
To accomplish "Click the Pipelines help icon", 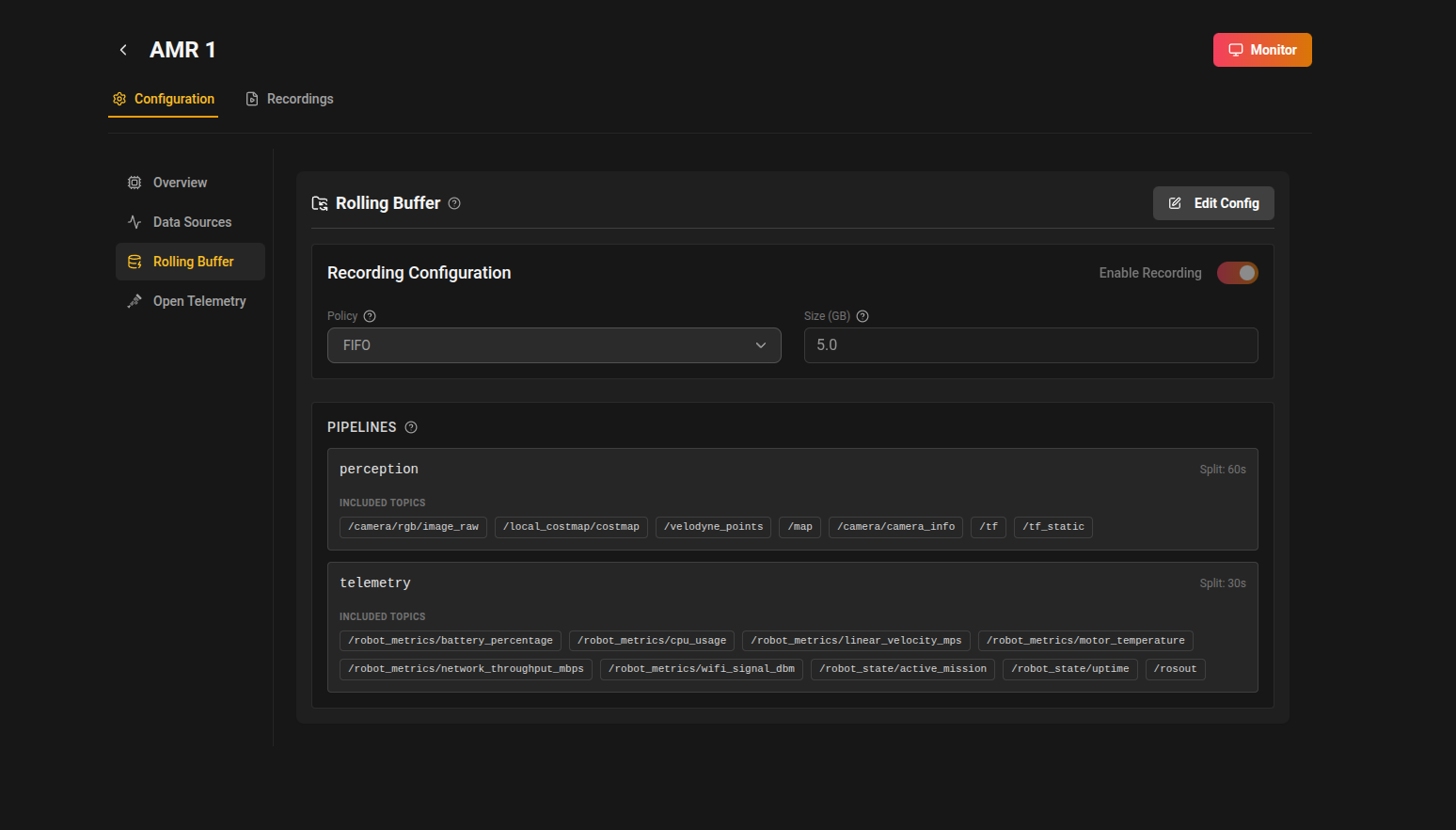I will click(411, 427).
